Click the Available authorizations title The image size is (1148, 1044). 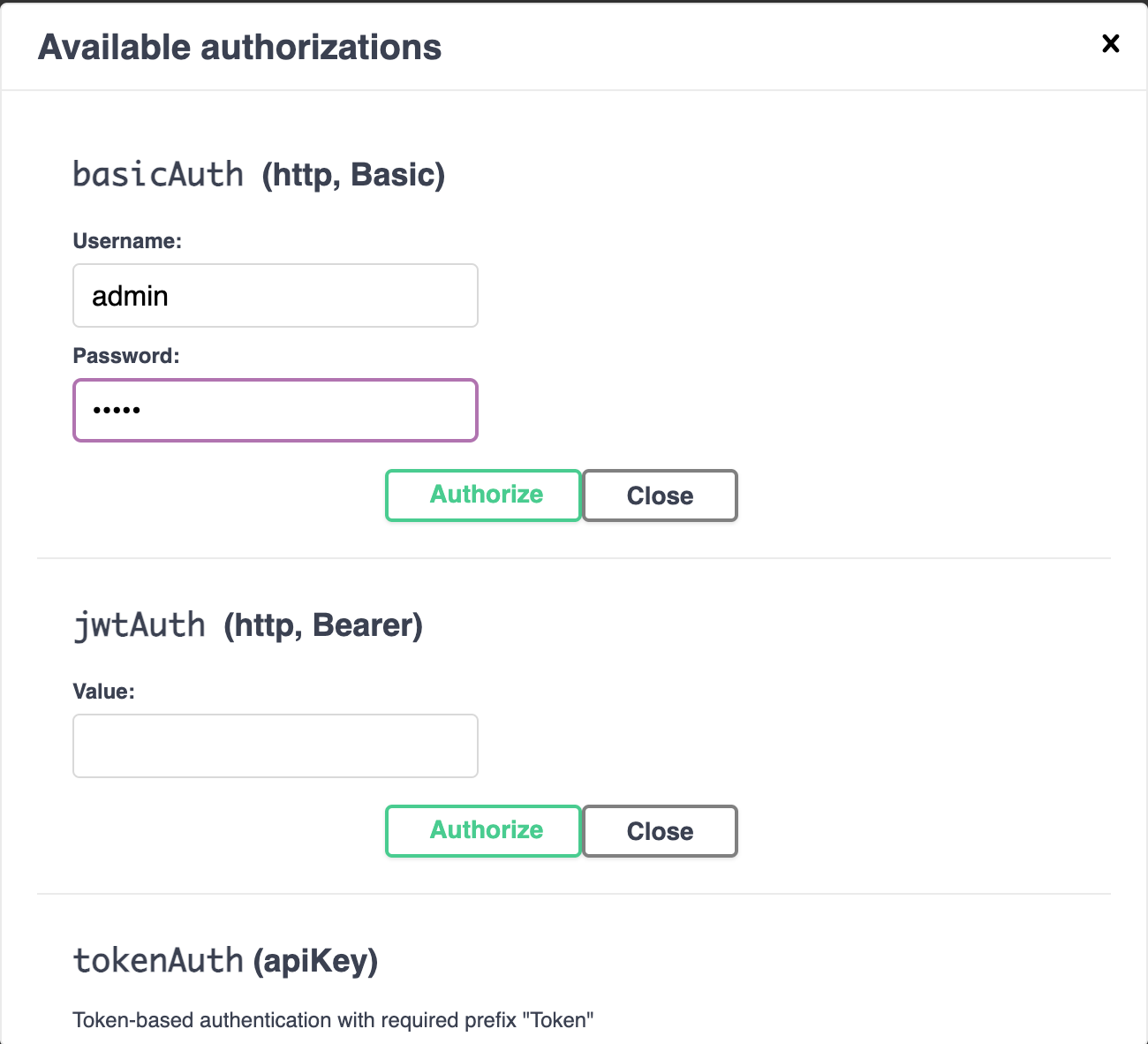coord(239,47)
